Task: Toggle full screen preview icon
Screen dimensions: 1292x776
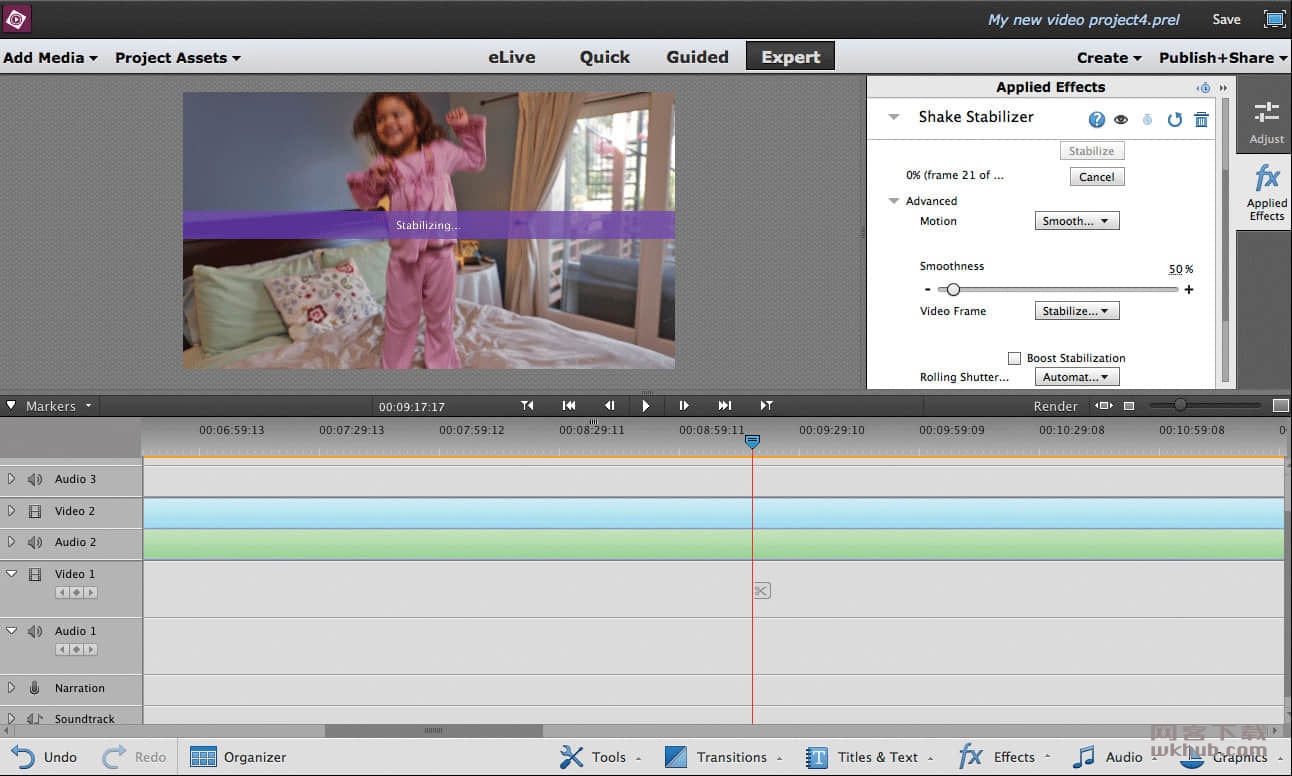Action: [1274, 19]
